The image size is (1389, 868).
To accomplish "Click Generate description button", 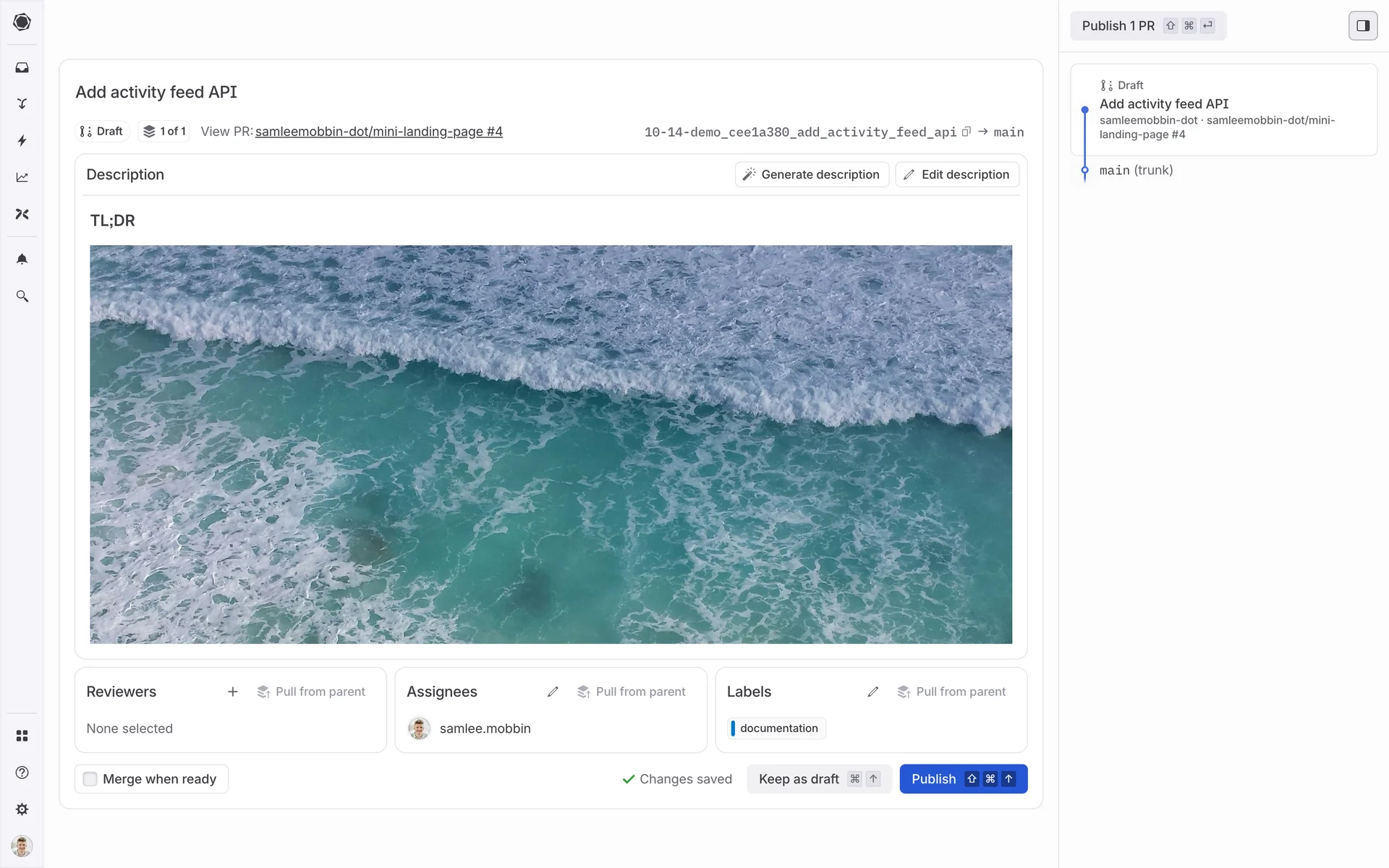I will pos(812,174).
